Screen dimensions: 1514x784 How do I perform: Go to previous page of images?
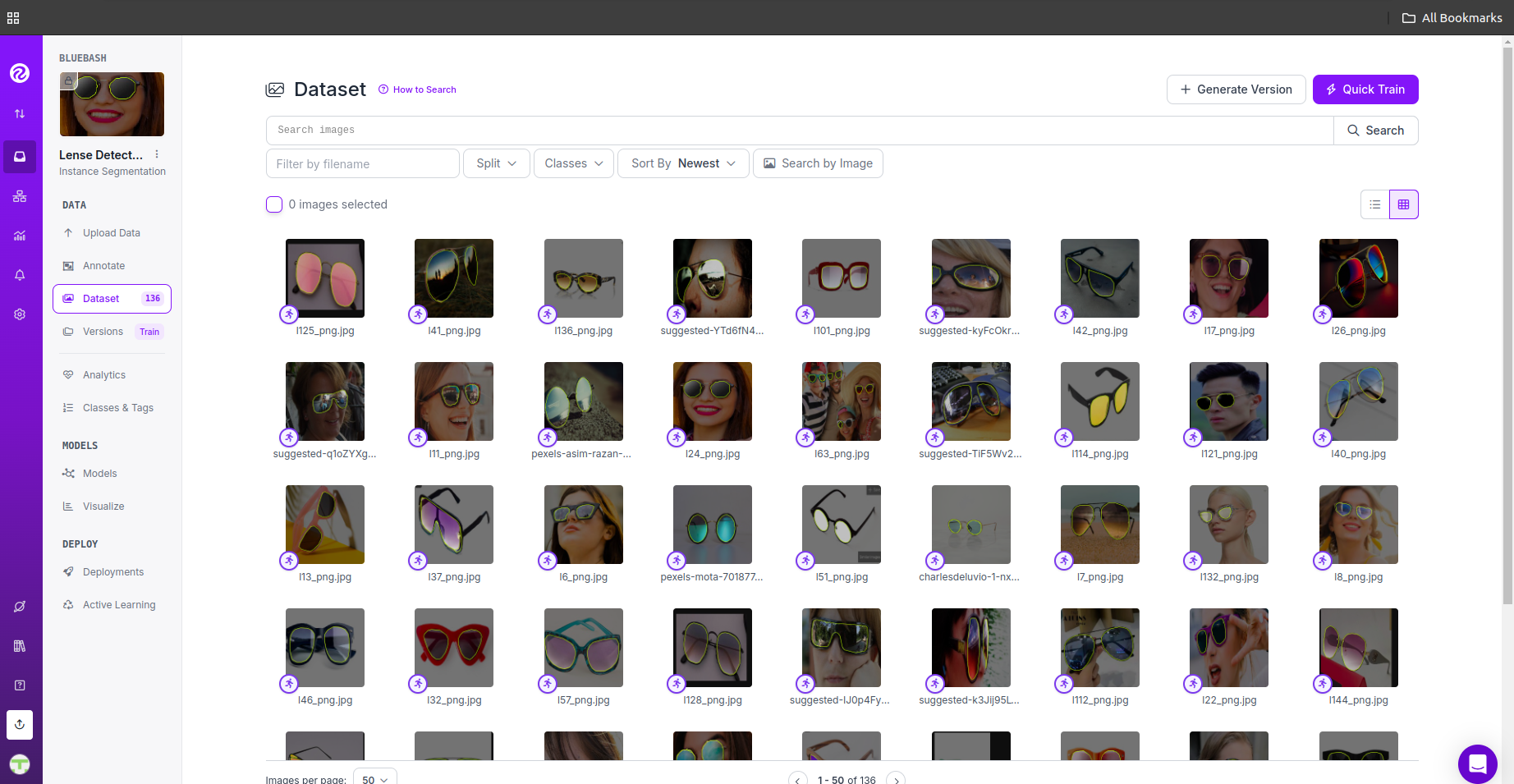pyautogui.click(x=798, y=780)
